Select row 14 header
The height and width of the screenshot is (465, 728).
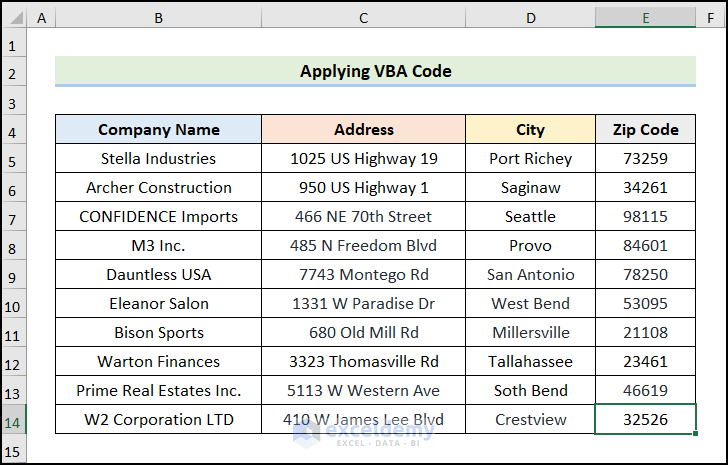pos(13,420)
